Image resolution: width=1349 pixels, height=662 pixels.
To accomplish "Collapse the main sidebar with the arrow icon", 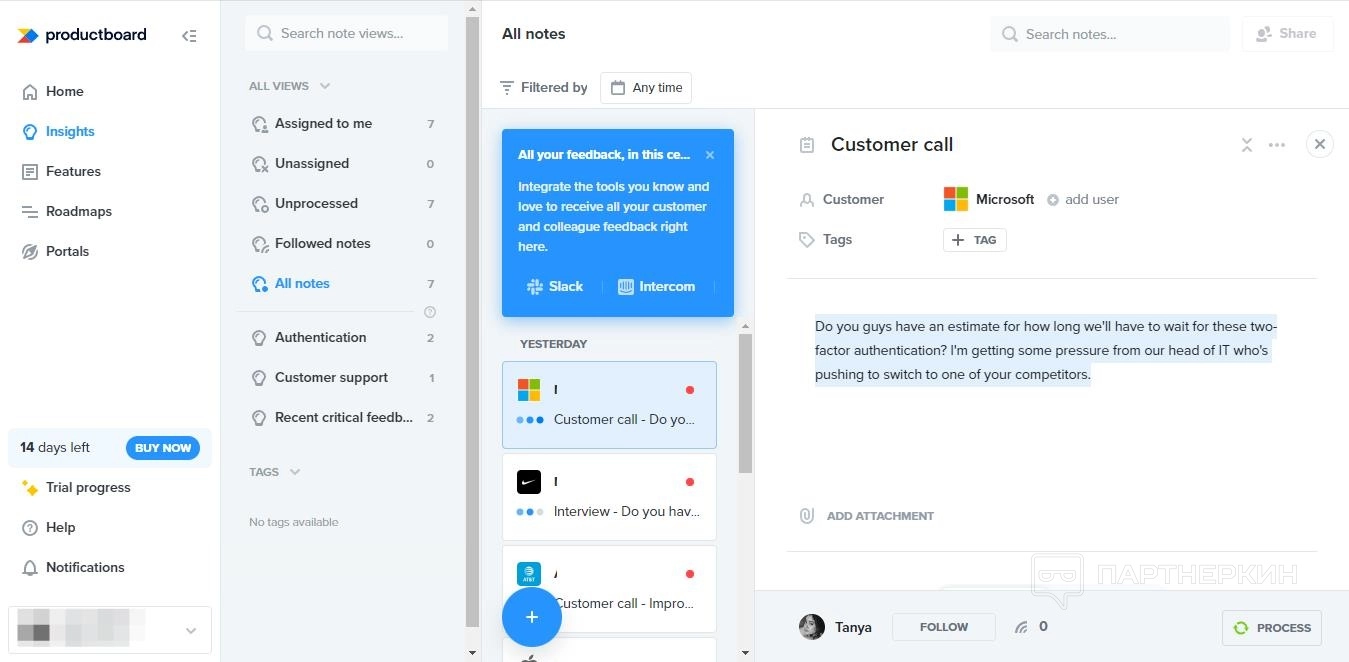I will pyautogui.click(x=189, y=36).
